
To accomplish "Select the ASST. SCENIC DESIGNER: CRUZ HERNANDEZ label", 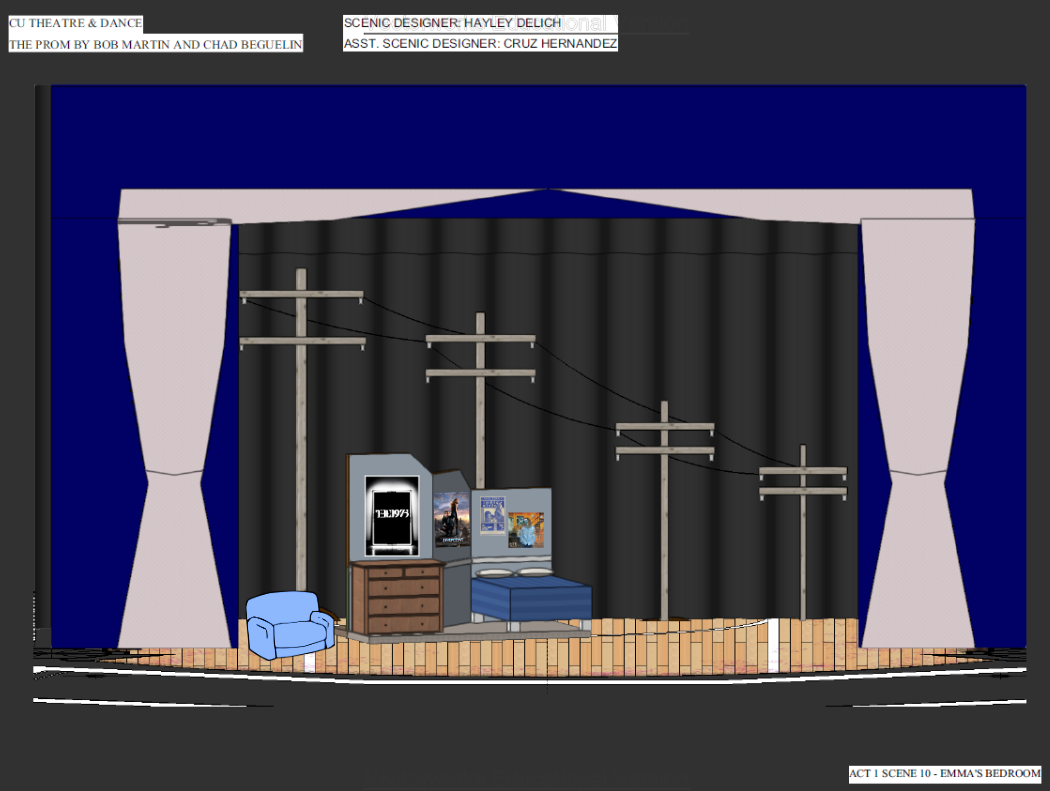I will [x=480, y=42].
